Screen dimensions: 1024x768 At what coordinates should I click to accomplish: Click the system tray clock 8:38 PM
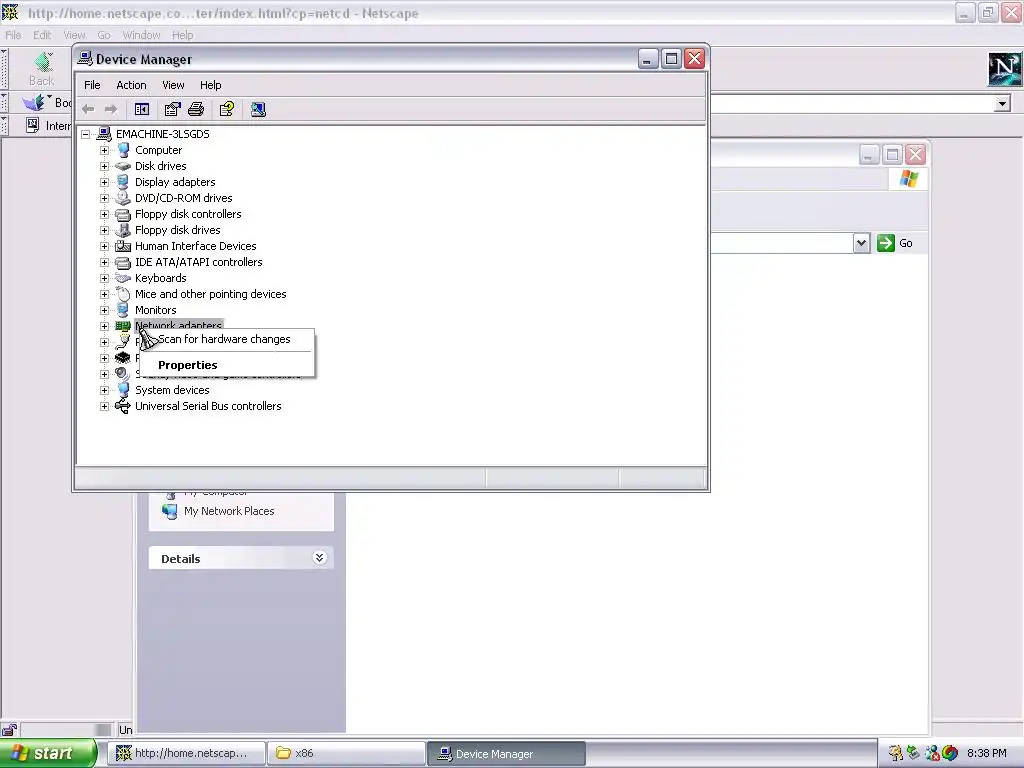click(987, 753)
